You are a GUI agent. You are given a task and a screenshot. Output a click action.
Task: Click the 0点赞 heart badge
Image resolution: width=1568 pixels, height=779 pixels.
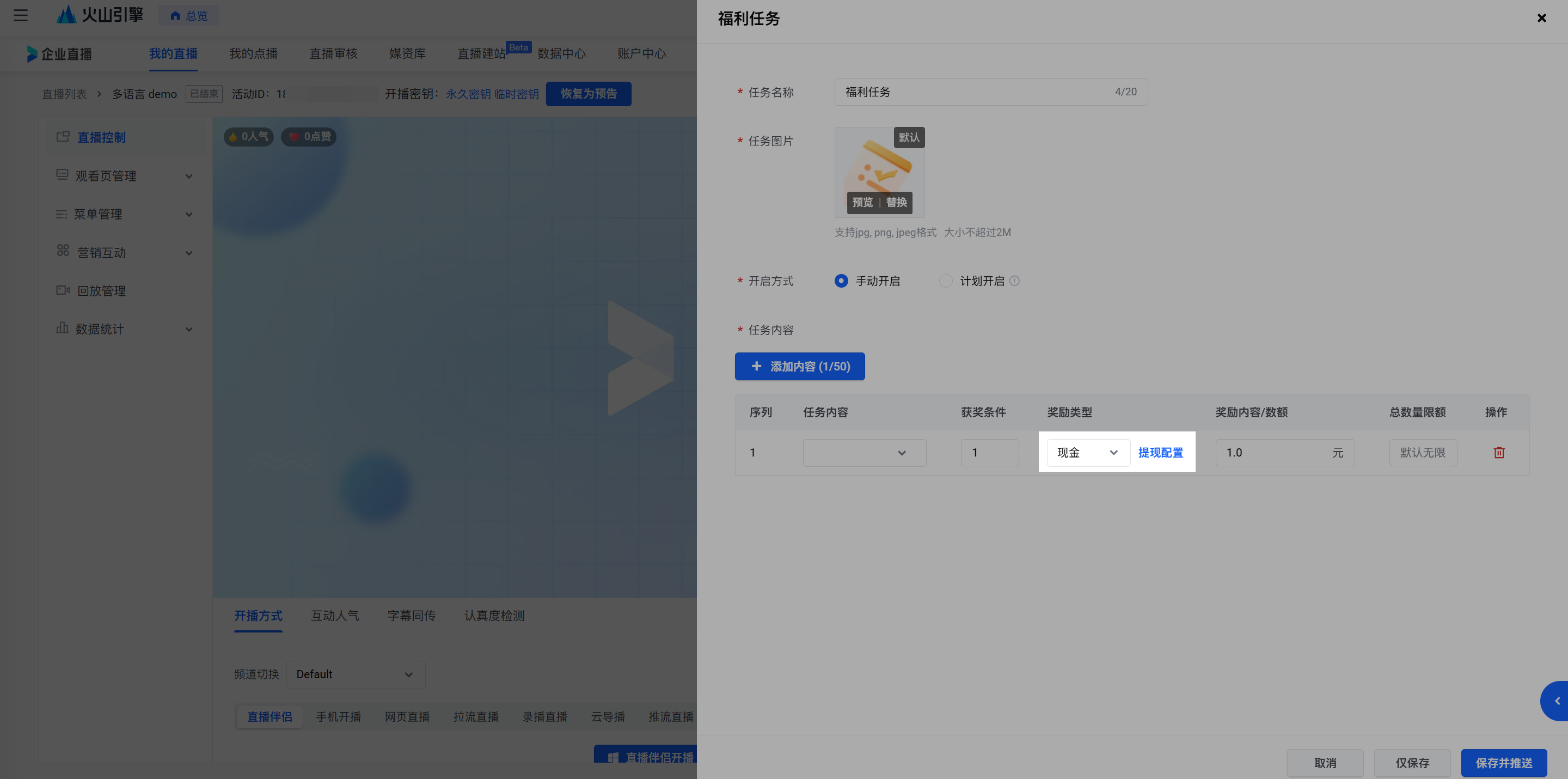309,136
